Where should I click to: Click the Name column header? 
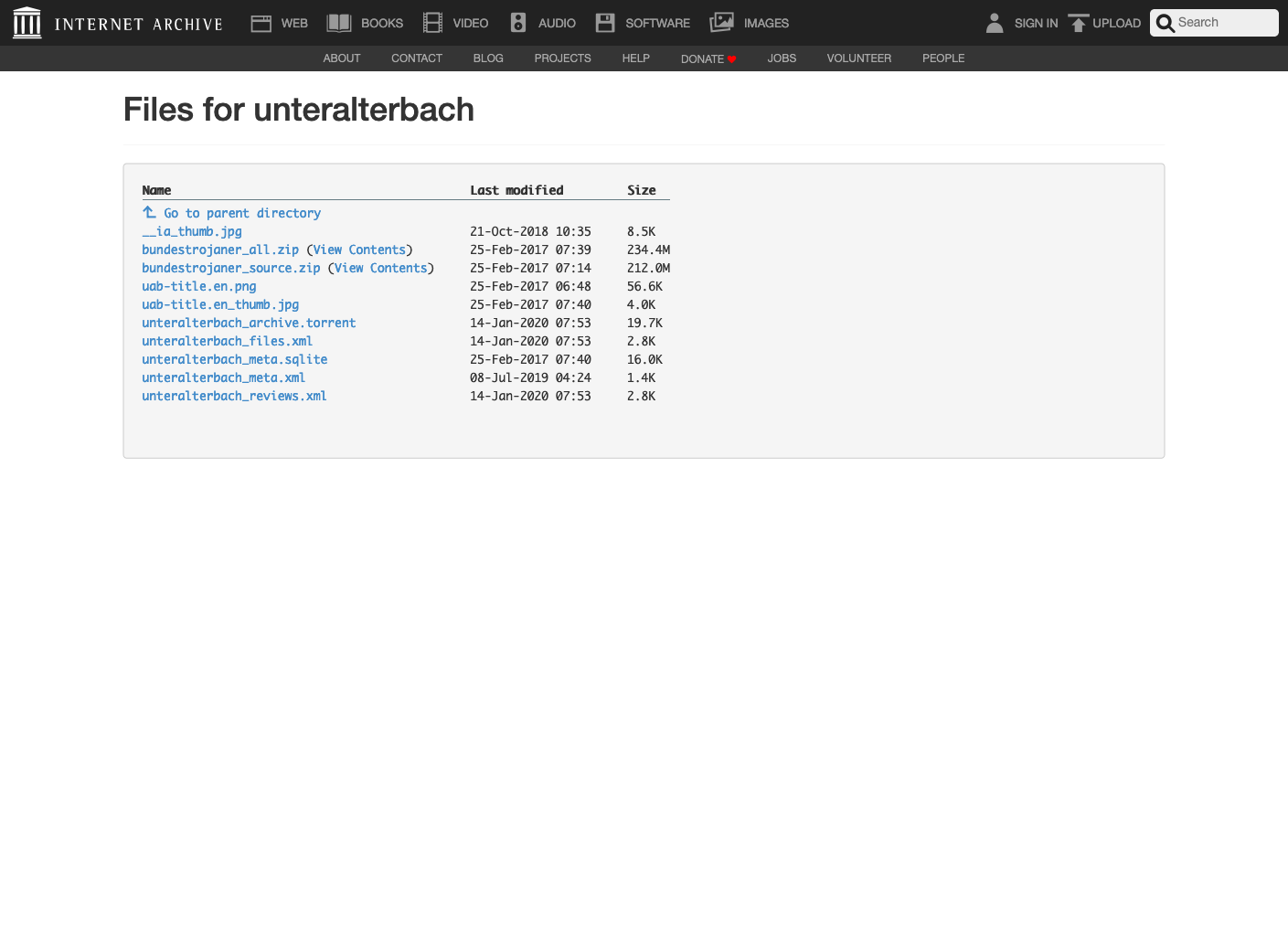pos(156,190)
